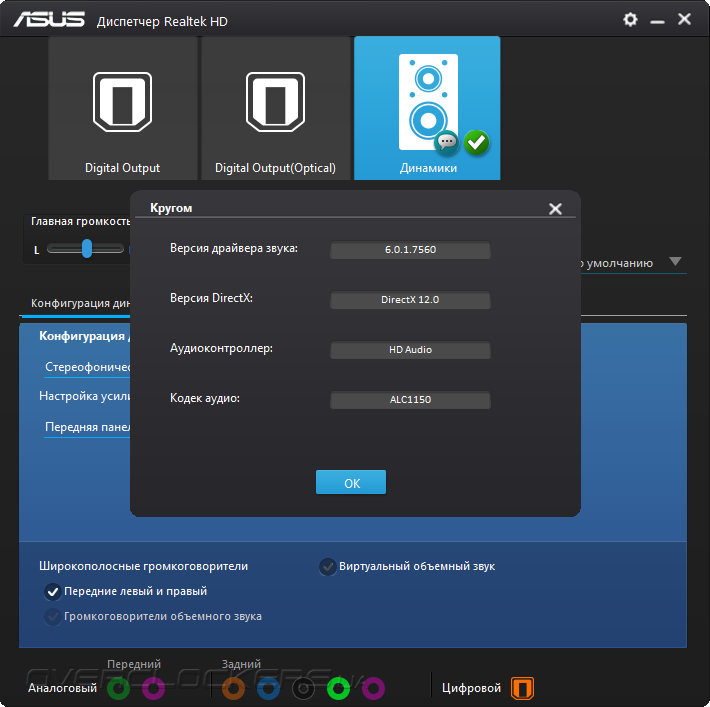Click the Цифровой label
The image size is (710, 707).
(x=471, y=688)
